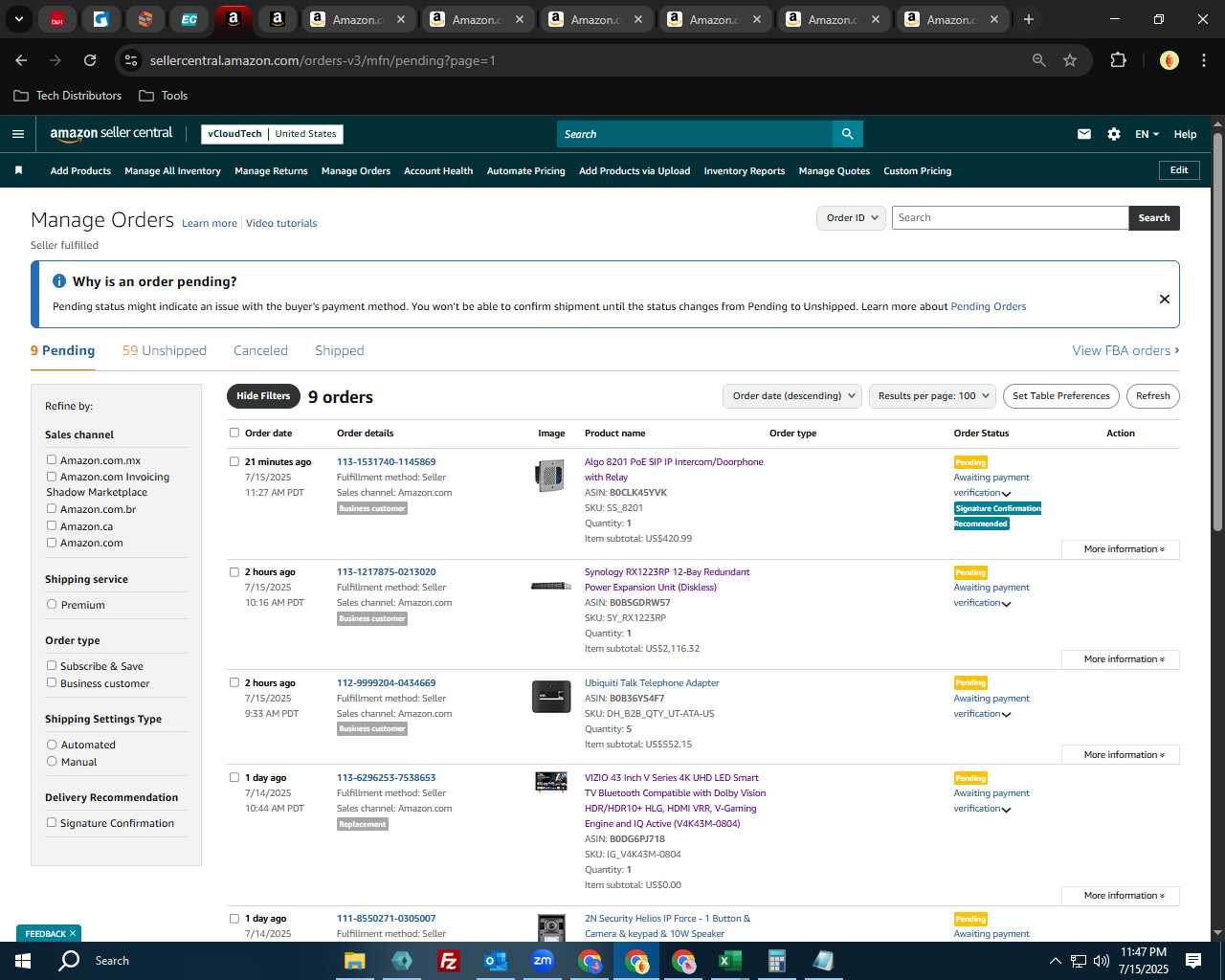The width and height of the screenshot is (1225, 980).
Task: Show hidden system tray icons chevron
Action: (1055, 961)
